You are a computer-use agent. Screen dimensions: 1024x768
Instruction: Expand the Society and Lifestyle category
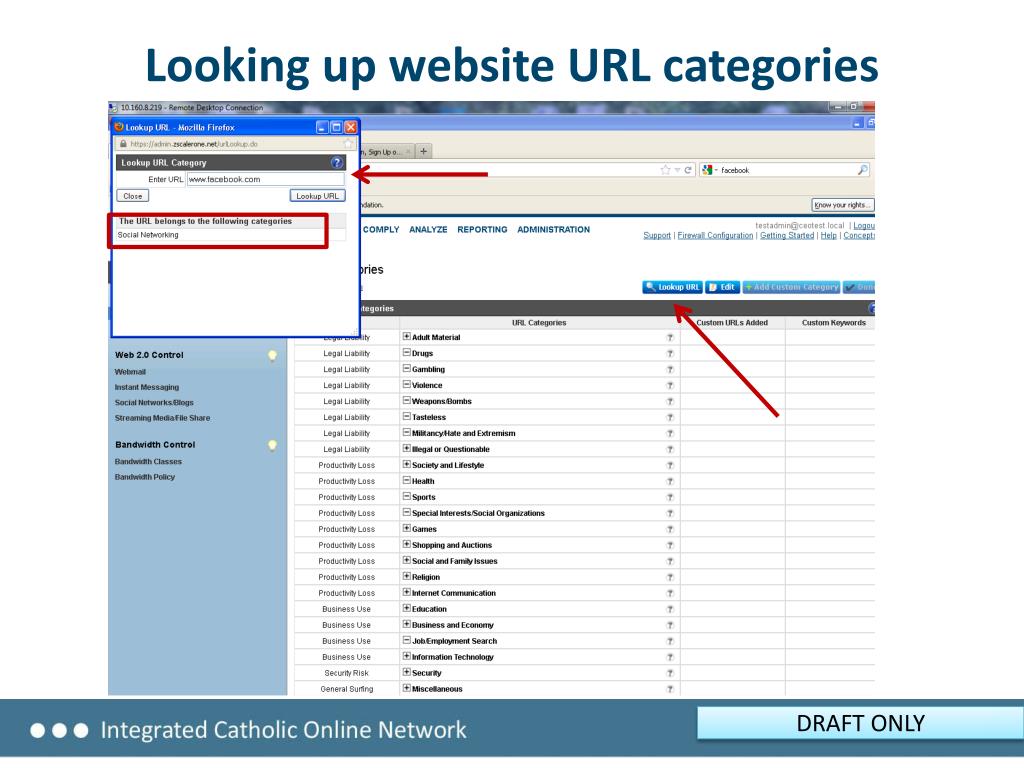coord(407,465)
